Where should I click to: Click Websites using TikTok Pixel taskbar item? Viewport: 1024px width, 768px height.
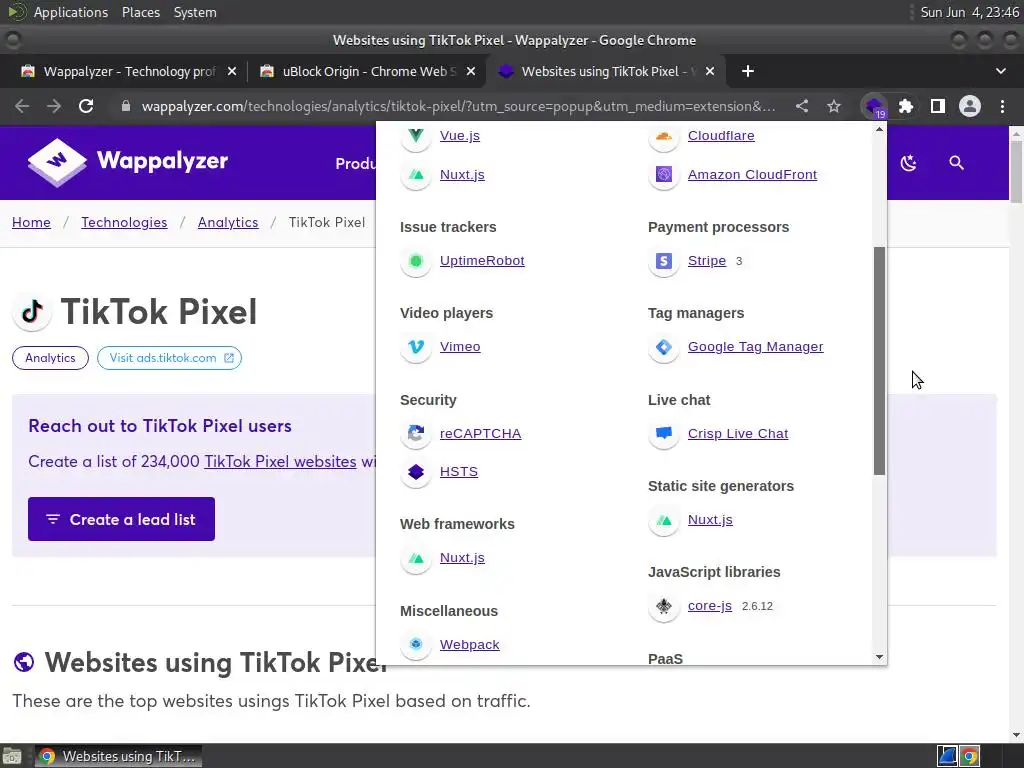(118, 756)
